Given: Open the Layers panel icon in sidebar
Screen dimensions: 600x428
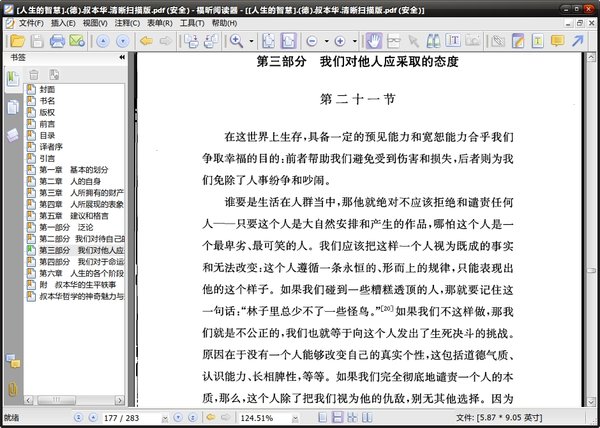Looking at the screenshot, I should click(x=13, y=134).
